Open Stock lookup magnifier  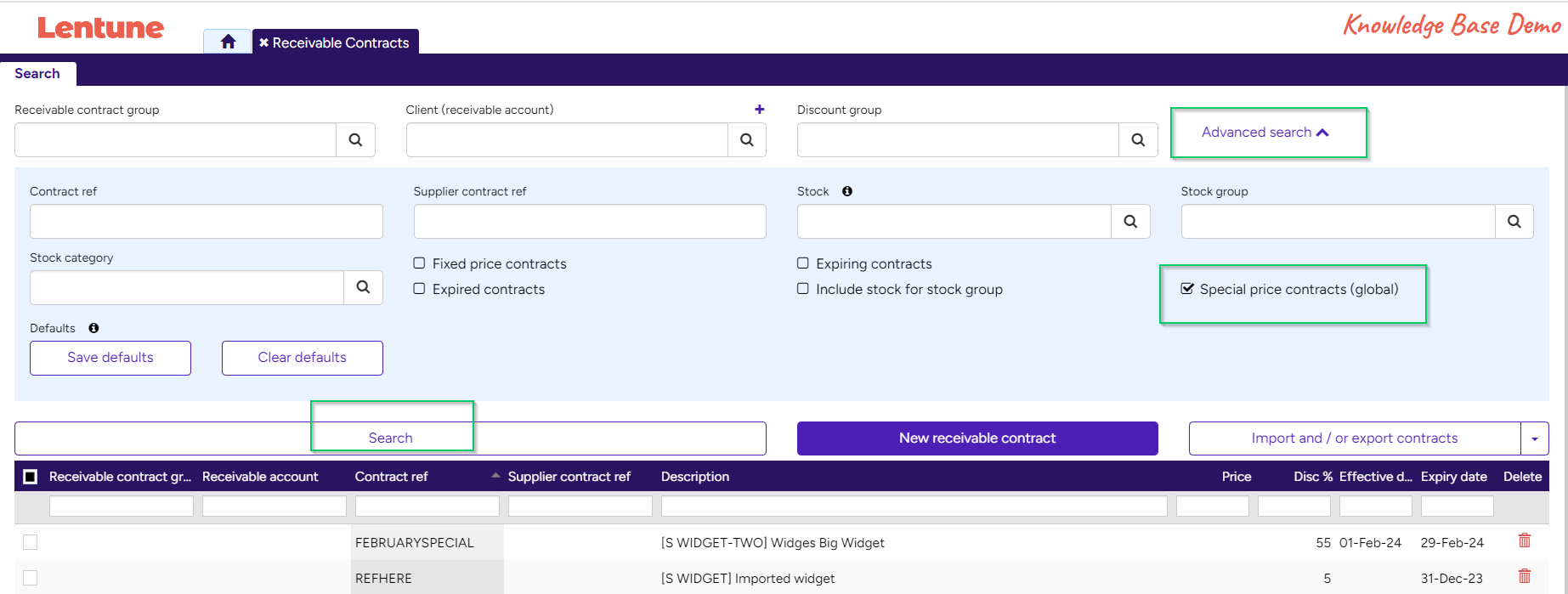pyautogui.click(x=1130, y=222)
